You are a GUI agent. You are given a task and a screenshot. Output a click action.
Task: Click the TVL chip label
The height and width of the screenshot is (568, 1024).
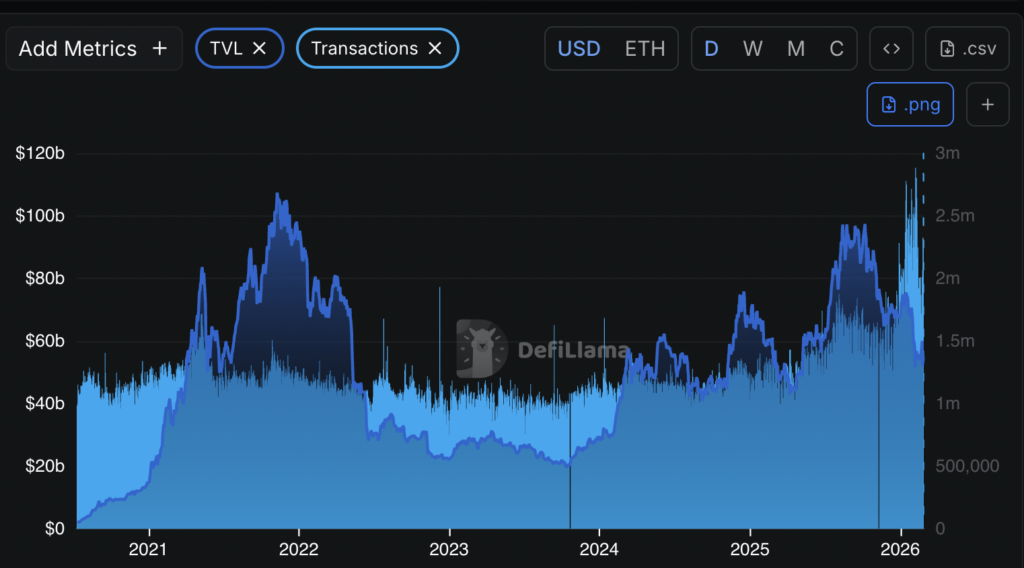[226, 48]
